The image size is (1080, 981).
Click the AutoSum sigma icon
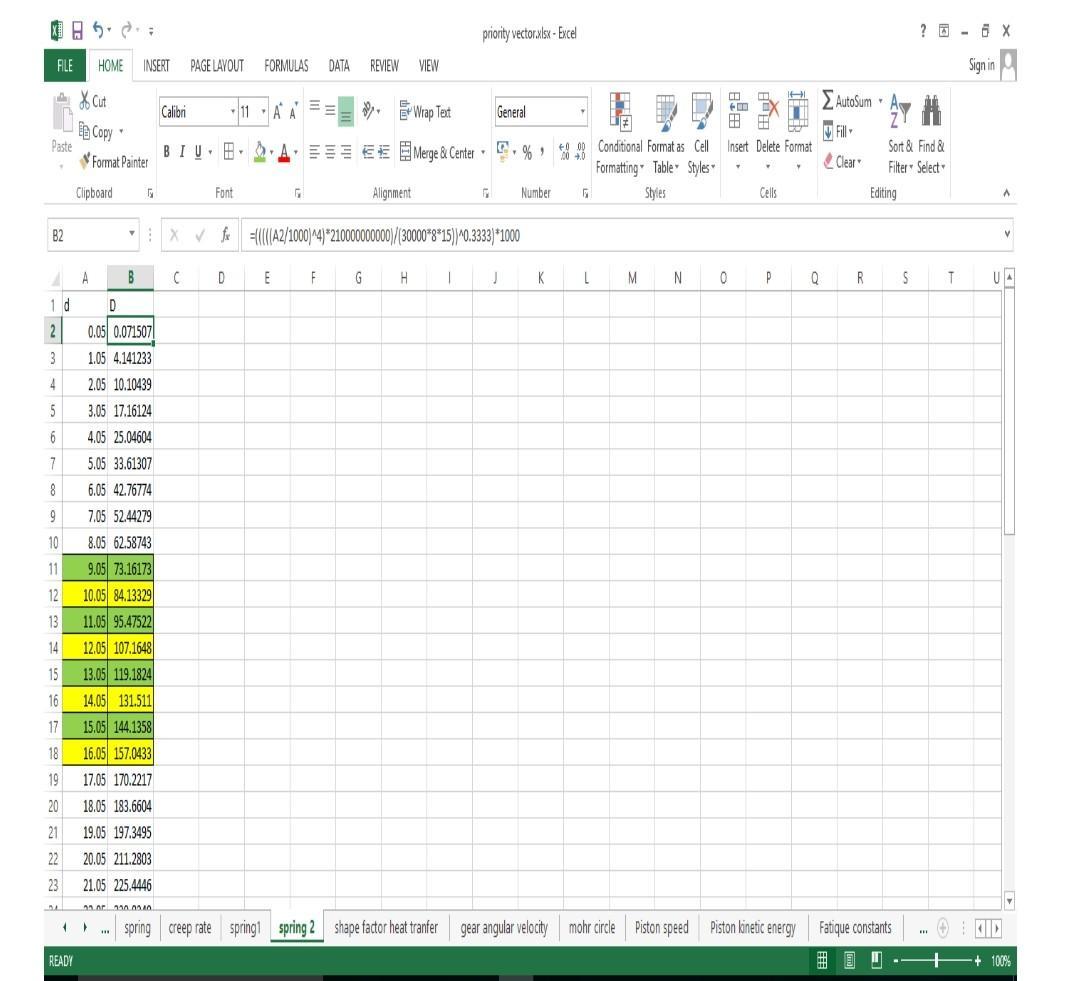[x=828, y=102]
